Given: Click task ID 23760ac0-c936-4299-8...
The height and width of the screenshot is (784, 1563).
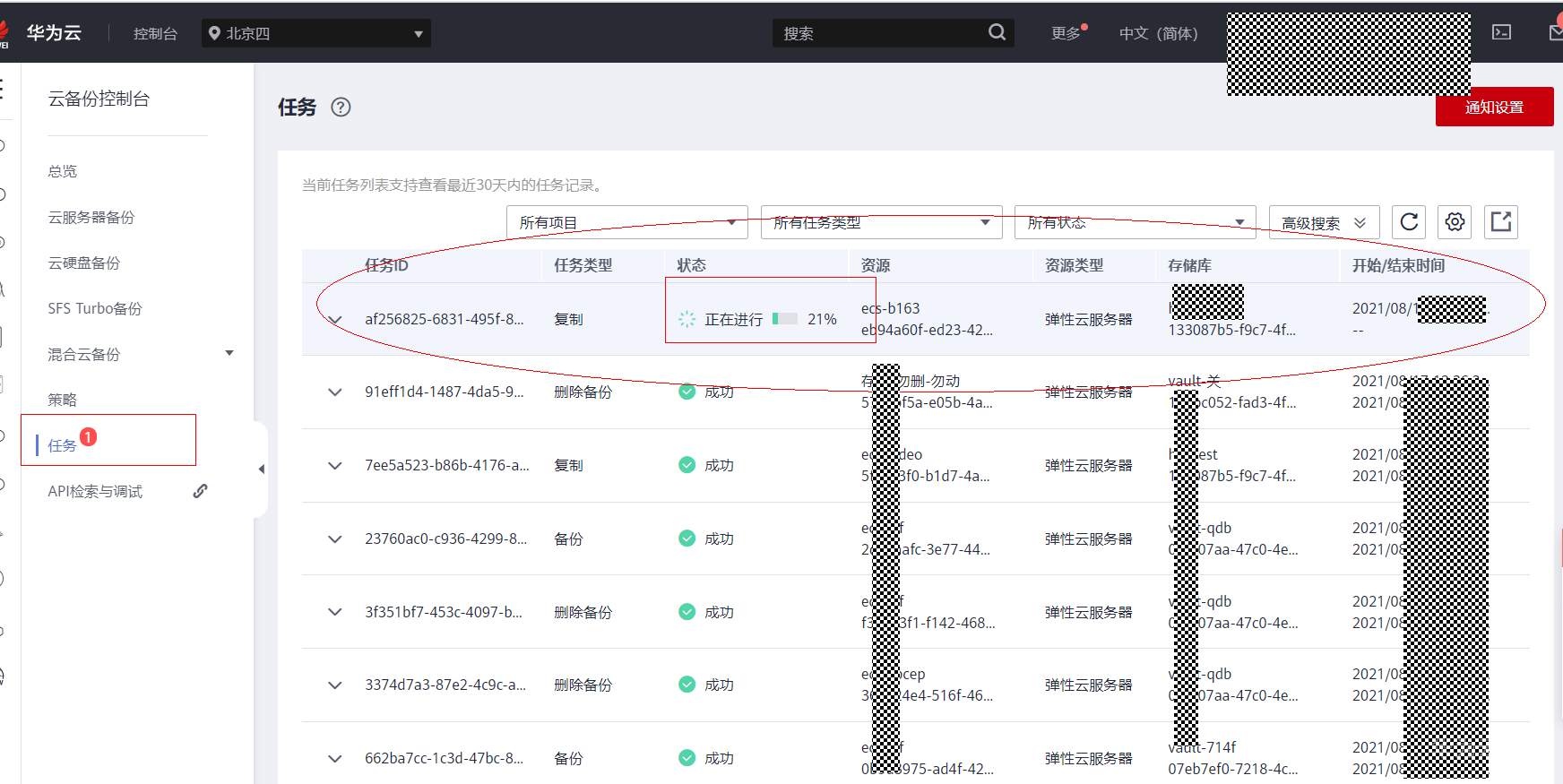Looking at the screenshot, I should (445, 538).
